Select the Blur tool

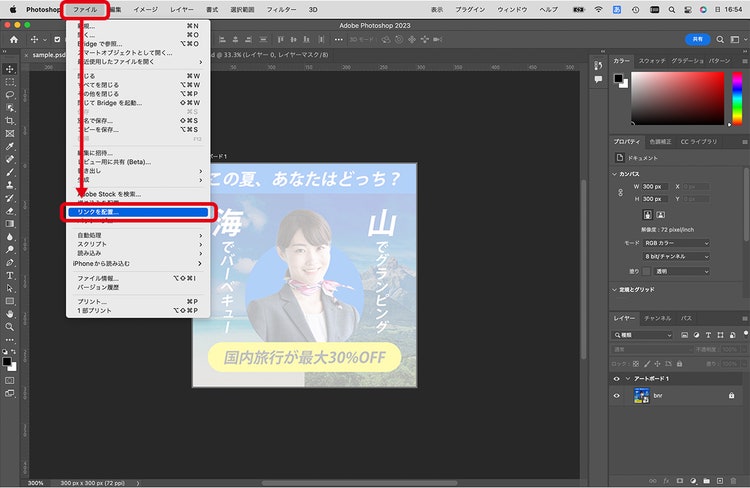tap(10, 237)
